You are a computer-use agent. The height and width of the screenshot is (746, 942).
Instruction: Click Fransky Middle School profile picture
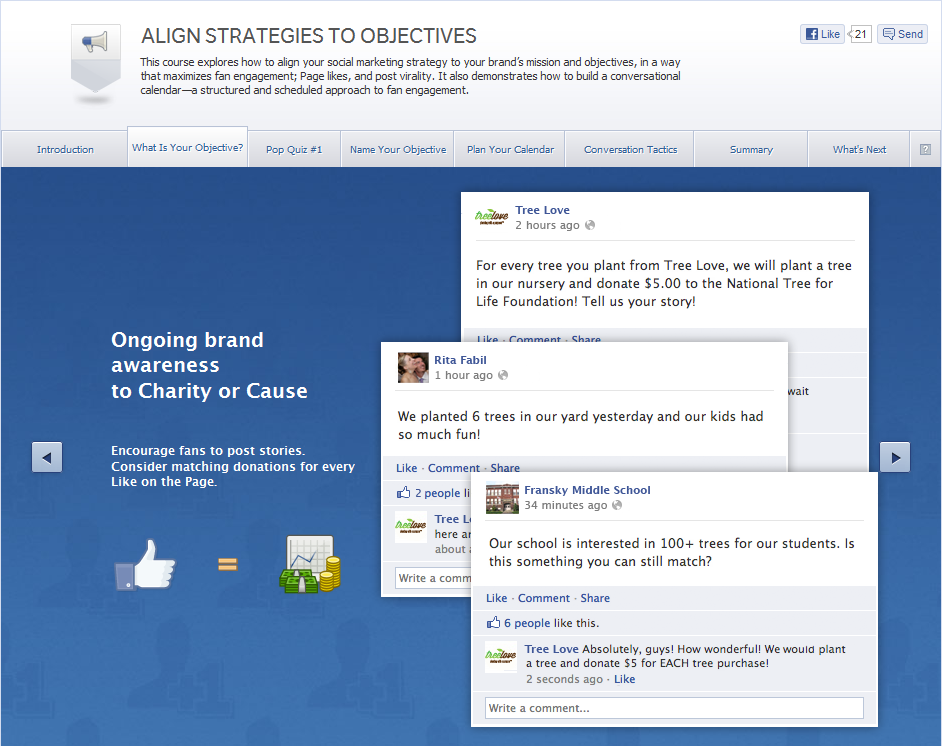point(502,498)
